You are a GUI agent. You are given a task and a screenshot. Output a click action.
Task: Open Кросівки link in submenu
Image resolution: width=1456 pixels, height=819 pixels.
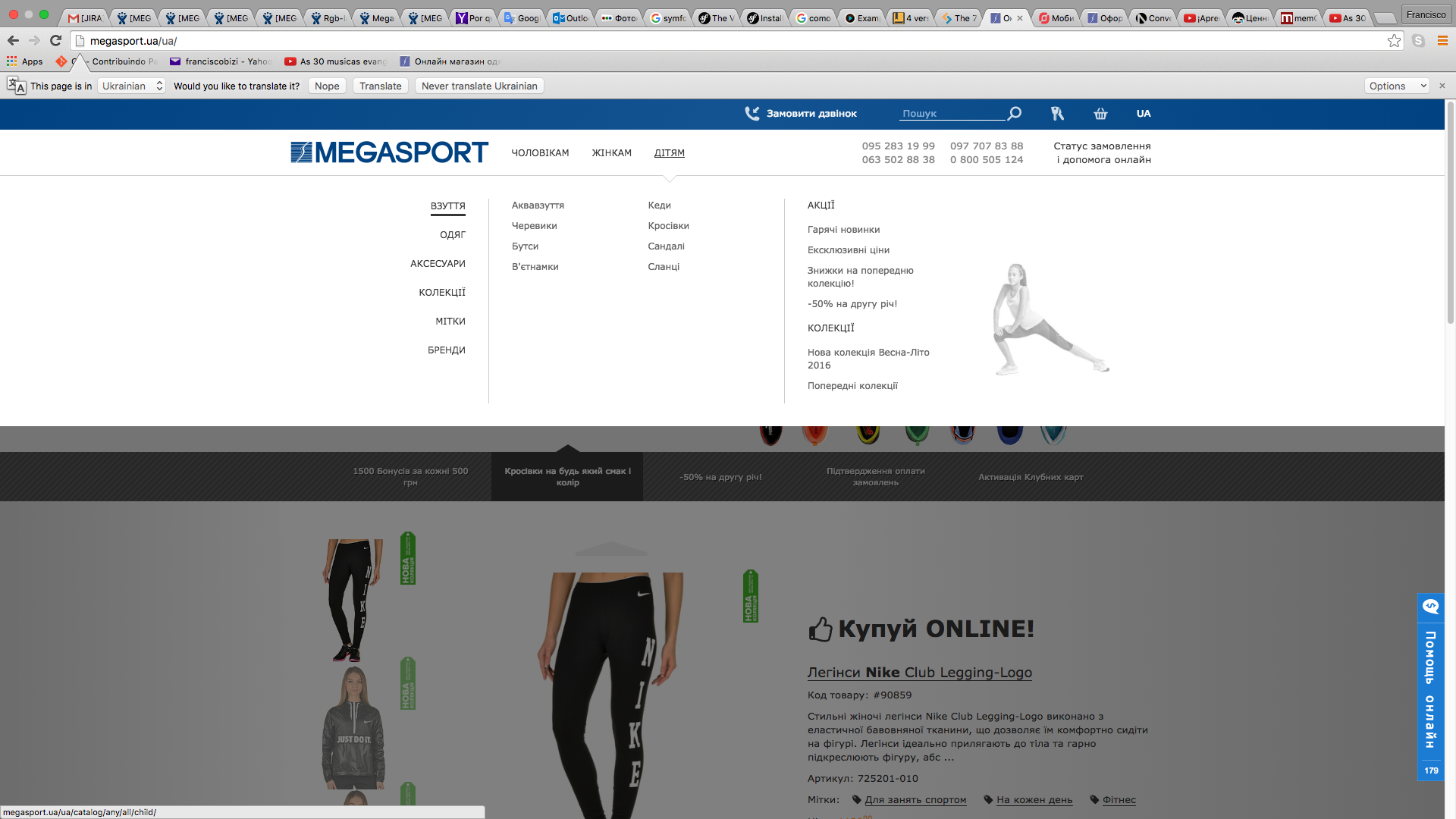(x=668, y=226)
